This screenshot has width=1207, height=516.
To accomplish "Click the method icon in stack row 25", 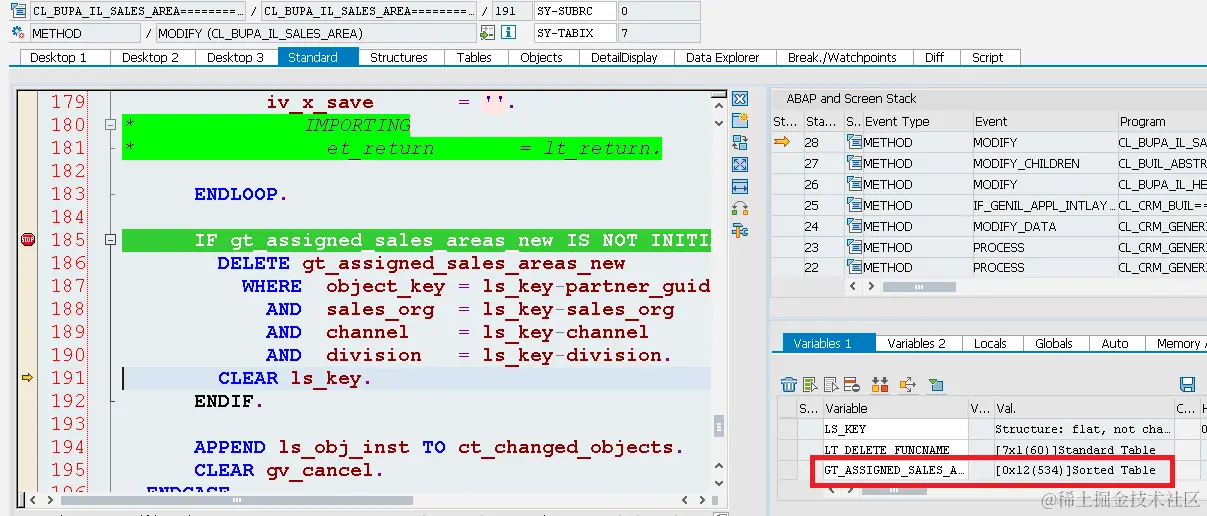I will (x=853, y=205).
